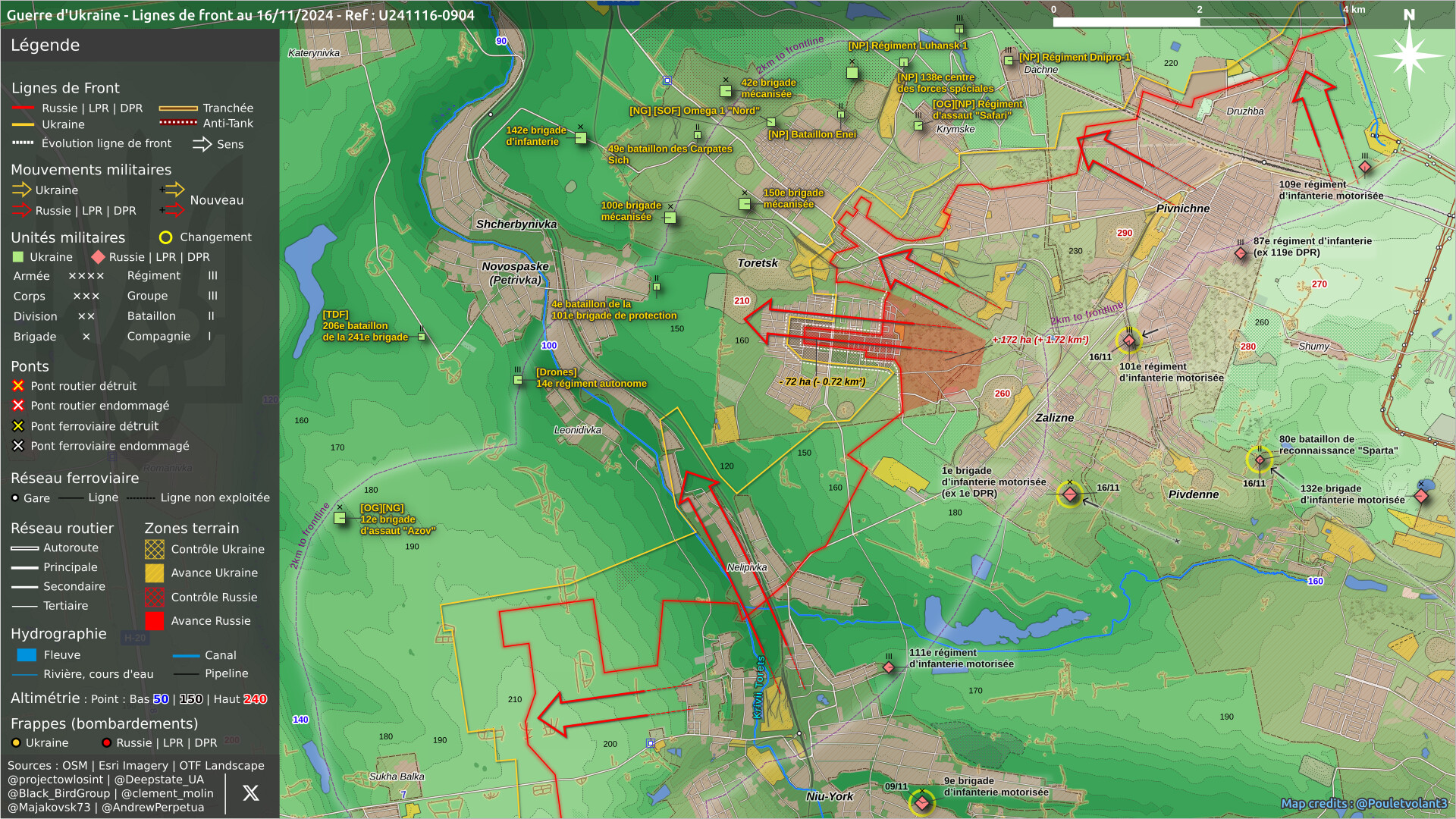Image resolution: width=1456 pixels, height=819 pixels.
Task: Click the Contrôle Ukraine hatched swatch
Action: coord(154,549)
